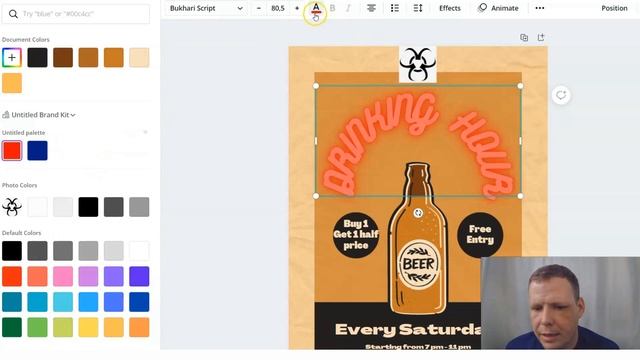Select the black photo color swatch
Screen dimensions: 640x360
pos(88,207)
